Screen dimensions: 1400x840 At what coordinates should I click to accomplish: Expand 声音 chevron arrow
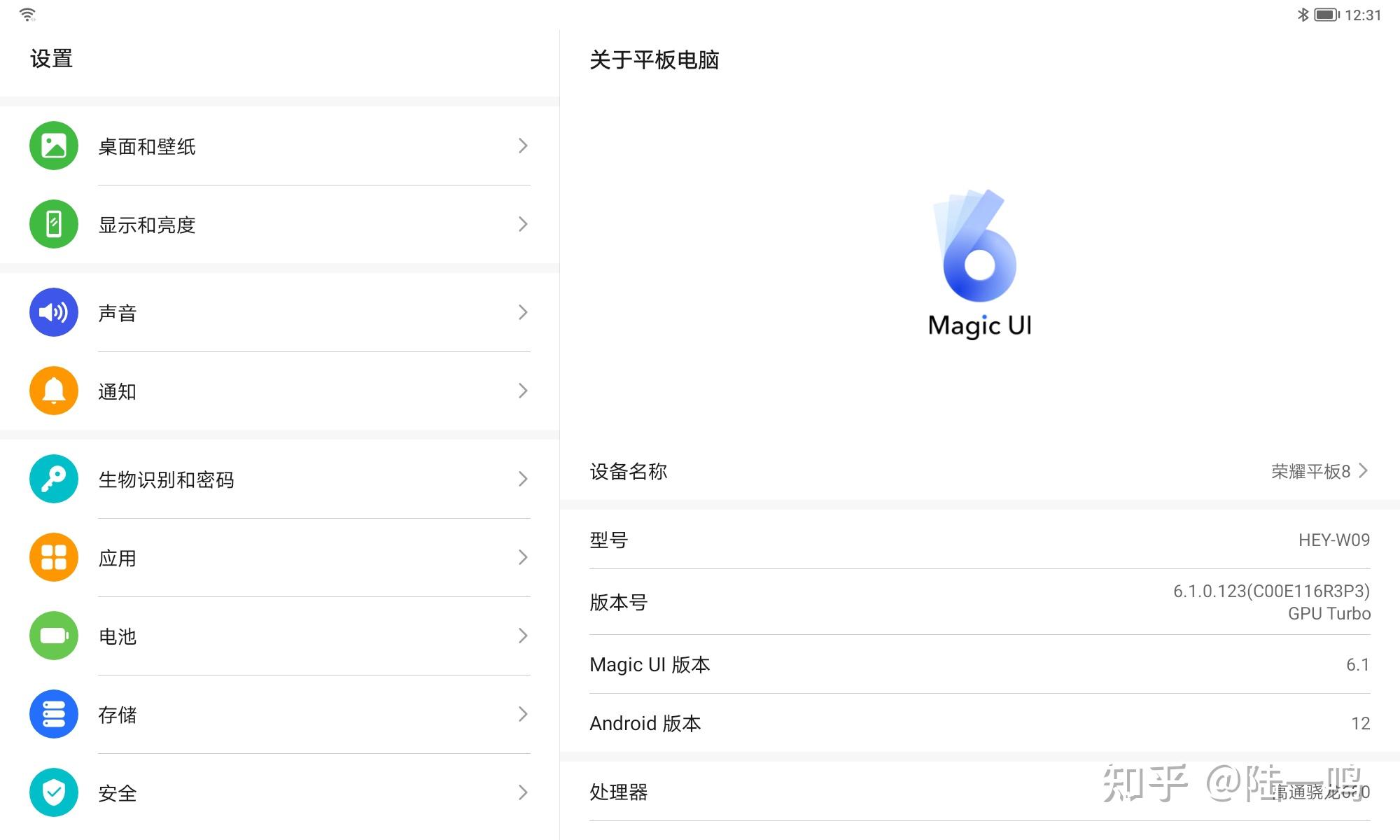point(523,312)
